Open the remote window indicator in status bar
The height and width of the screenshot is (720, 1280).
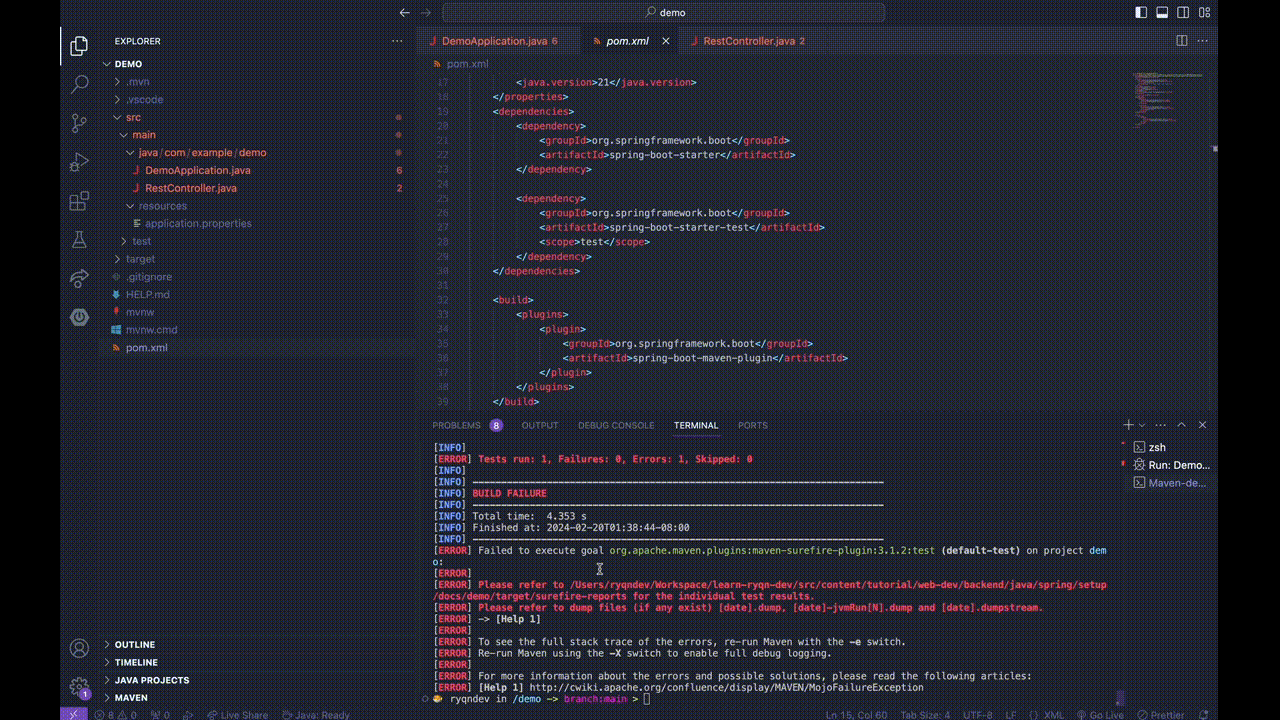point(72,714)
